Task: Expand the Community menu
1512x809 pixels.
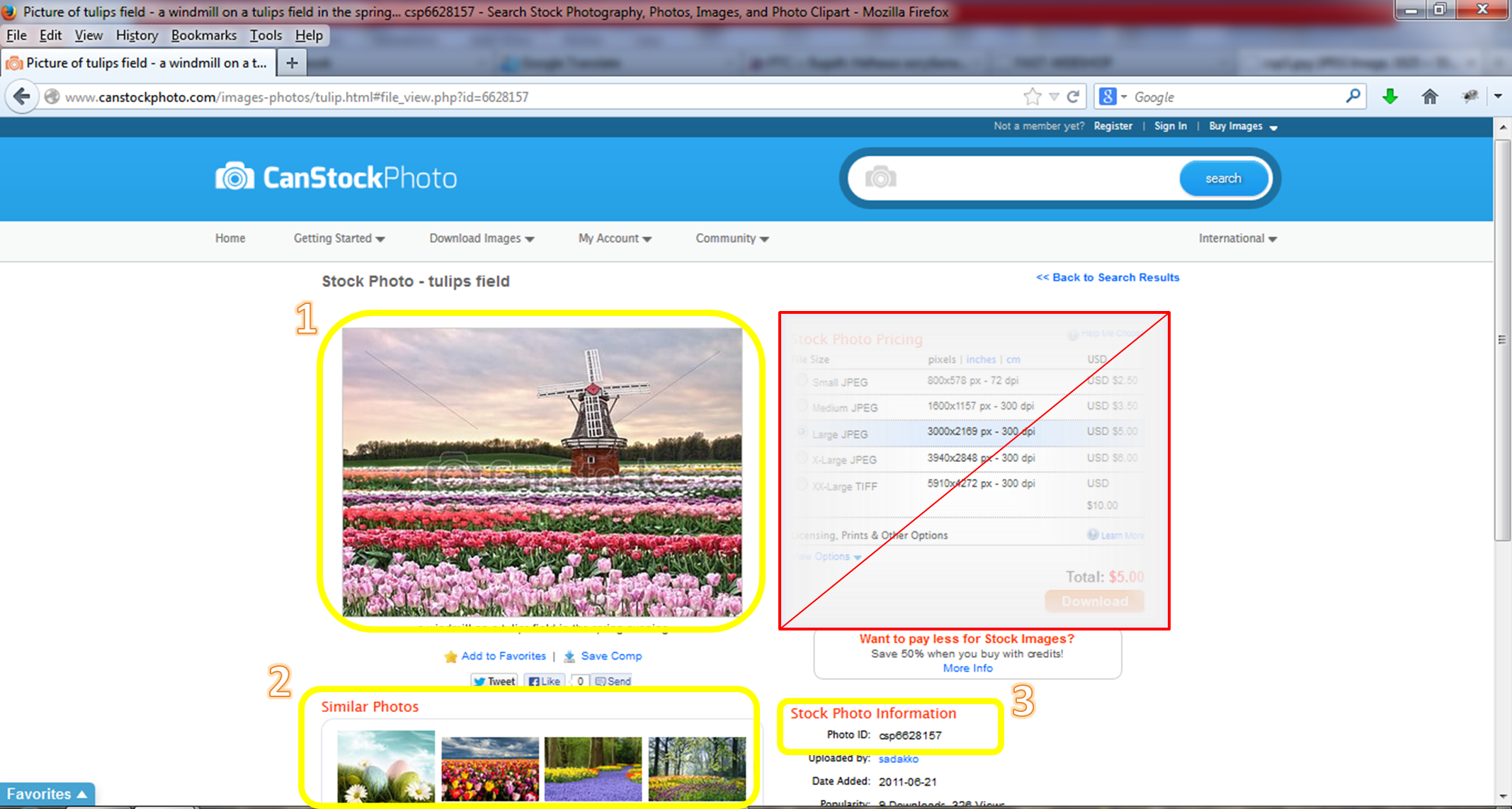Action: click(732, 238)
